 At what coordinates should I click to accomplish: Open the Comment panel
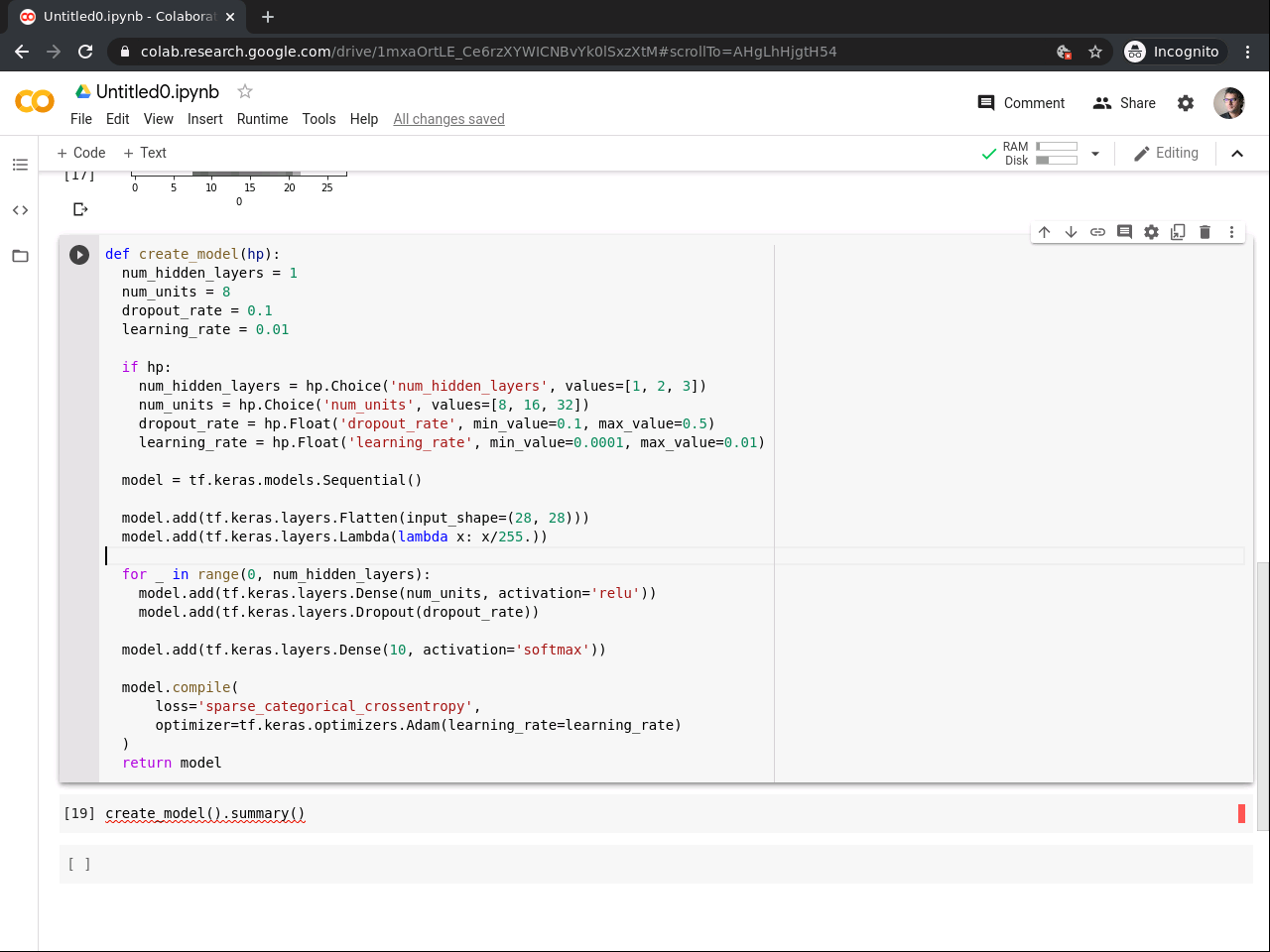(1021, 103)
